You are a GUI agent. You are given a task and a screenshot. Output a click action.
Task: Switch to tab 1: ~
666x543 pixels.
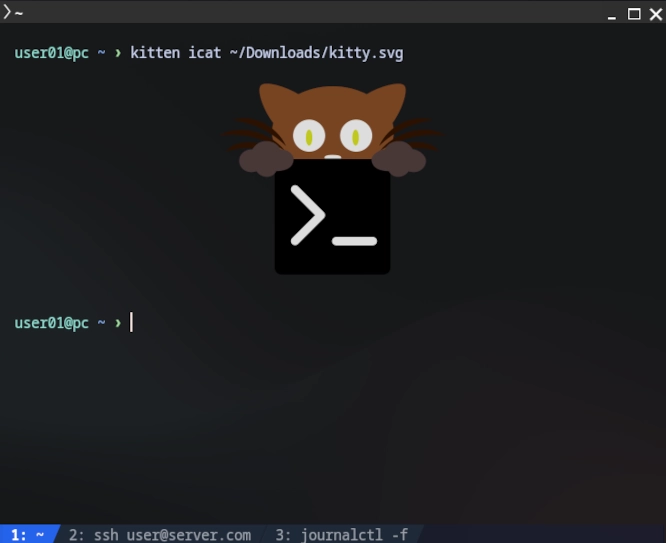(28, 534)
